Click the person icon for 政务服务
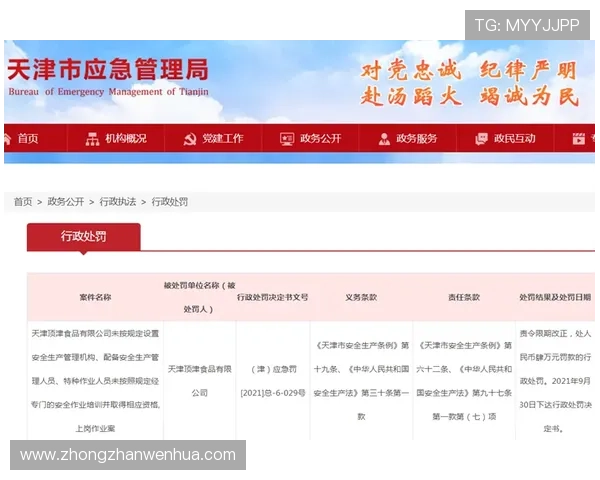 coord(384,139)
